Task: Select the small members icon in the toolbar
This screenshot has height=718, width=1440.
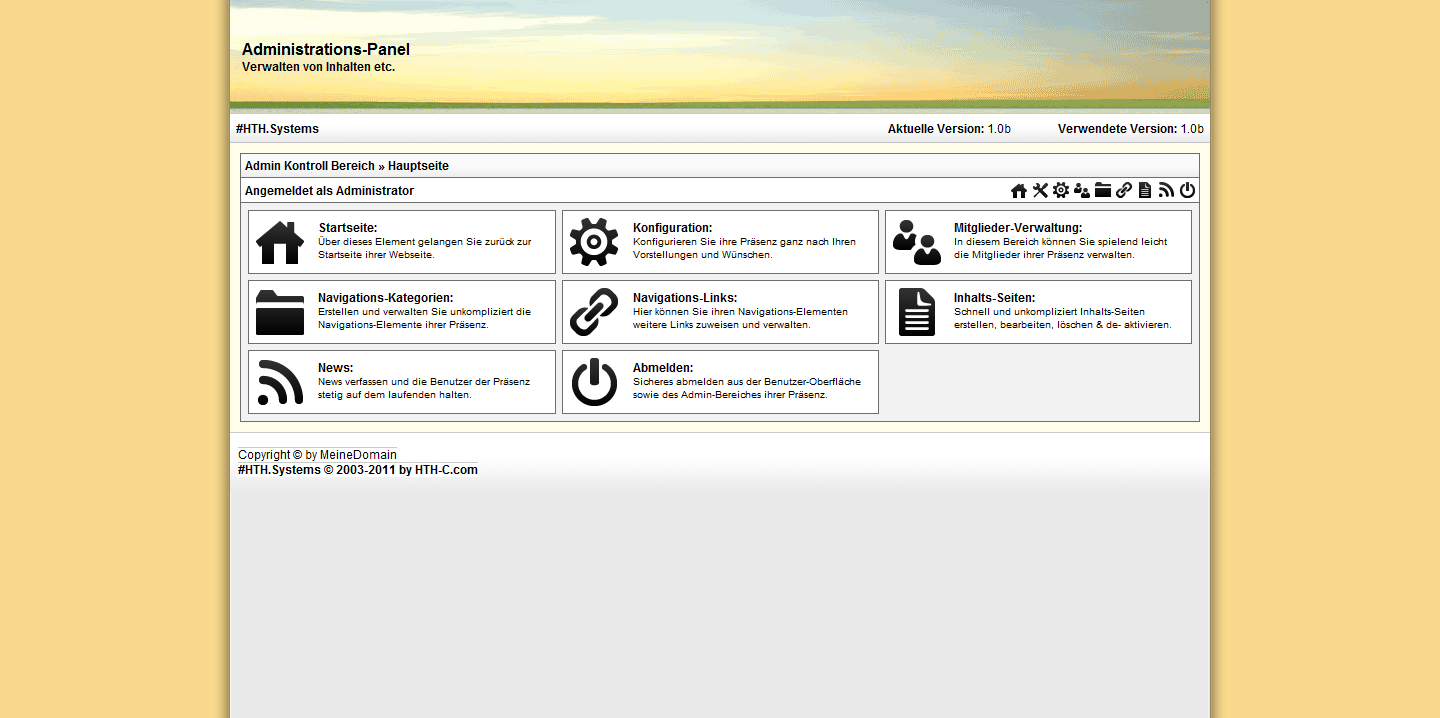Action: pyautogui.click(x=1082, y=191)
